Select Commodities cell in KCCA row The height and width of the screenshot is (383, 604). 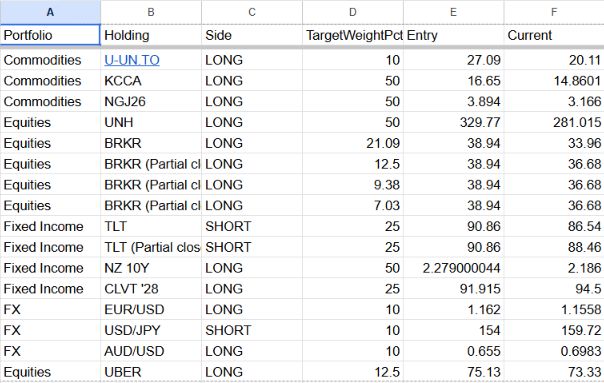coord(50,81)
